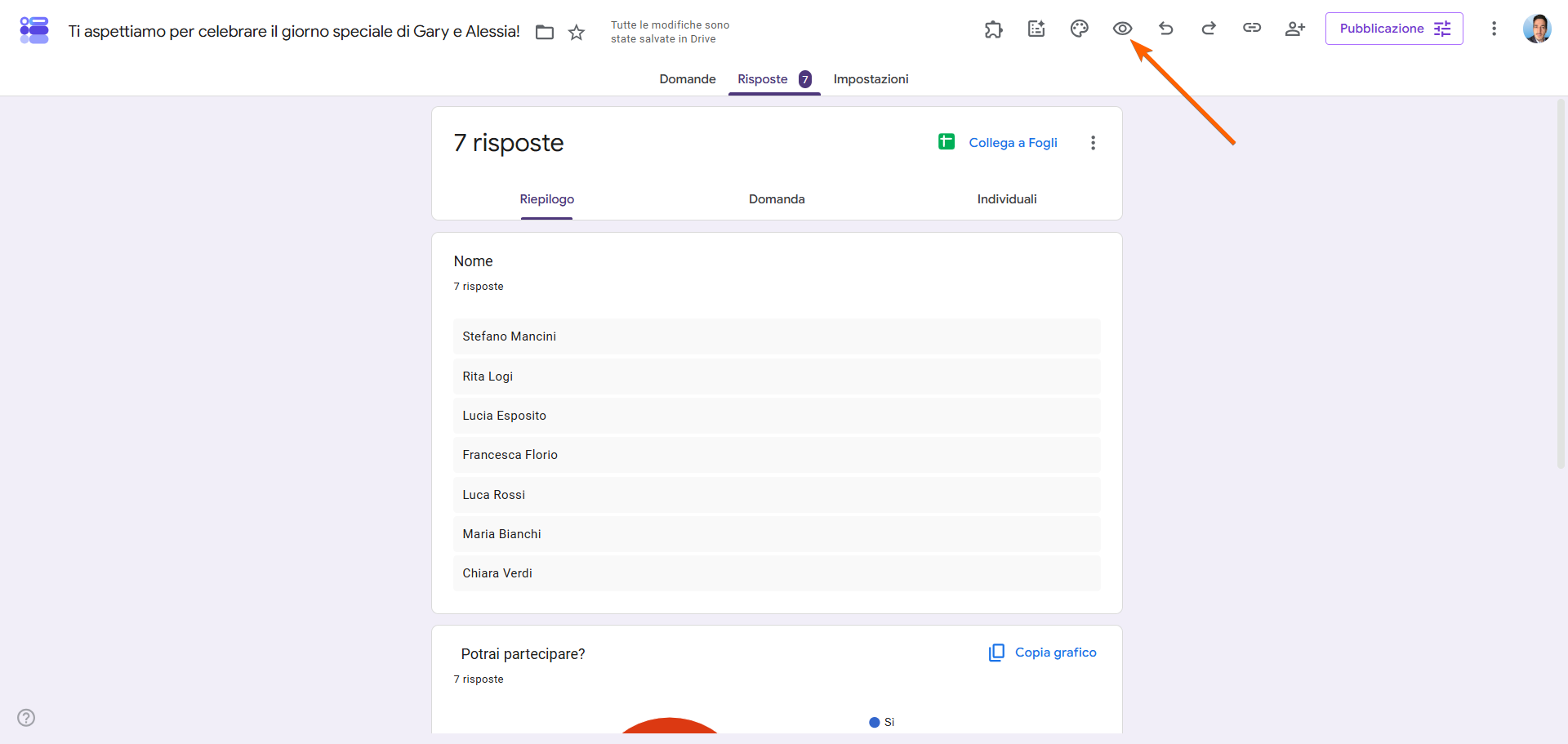Click the Potrai partecipare? question title
Screen dimensions: 1568x744
(x=523, y=654)
